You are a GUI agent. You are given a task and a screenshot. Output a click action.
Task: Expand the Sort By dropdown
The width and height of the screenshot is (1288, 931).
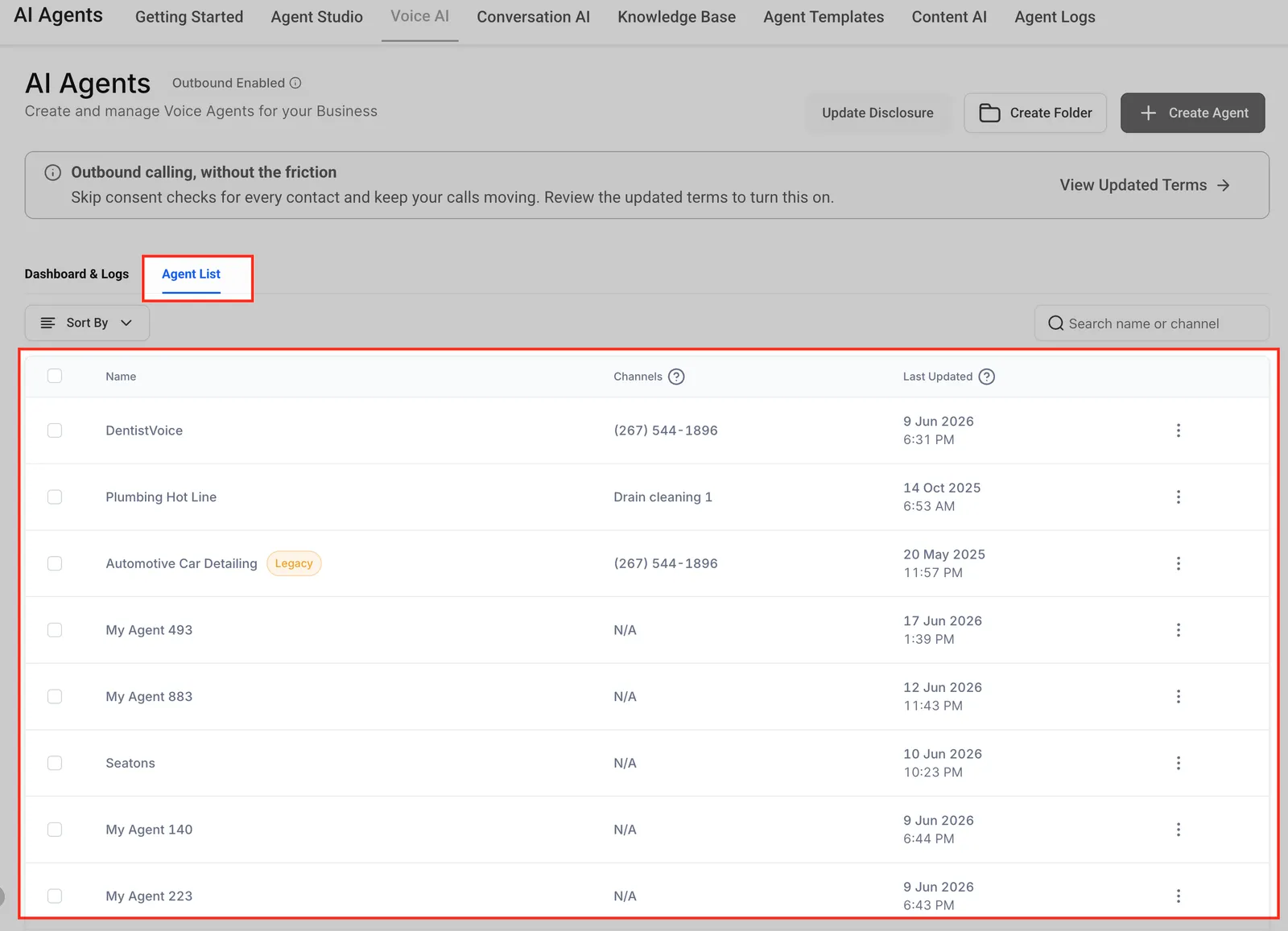[87, 323]
